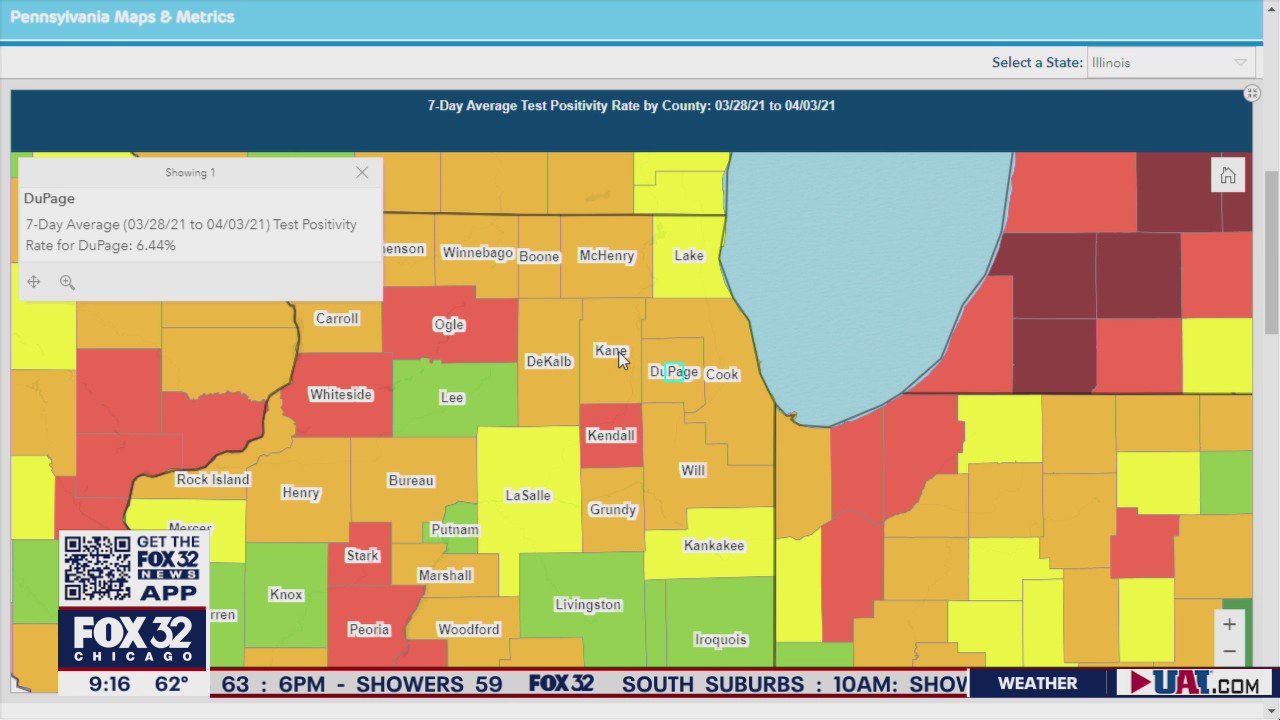Image resolution: width=1280 pixels, height=720 pixels.
Task: Click the Pennsylvania Maps & Metrics header
Action: point(122,17)
